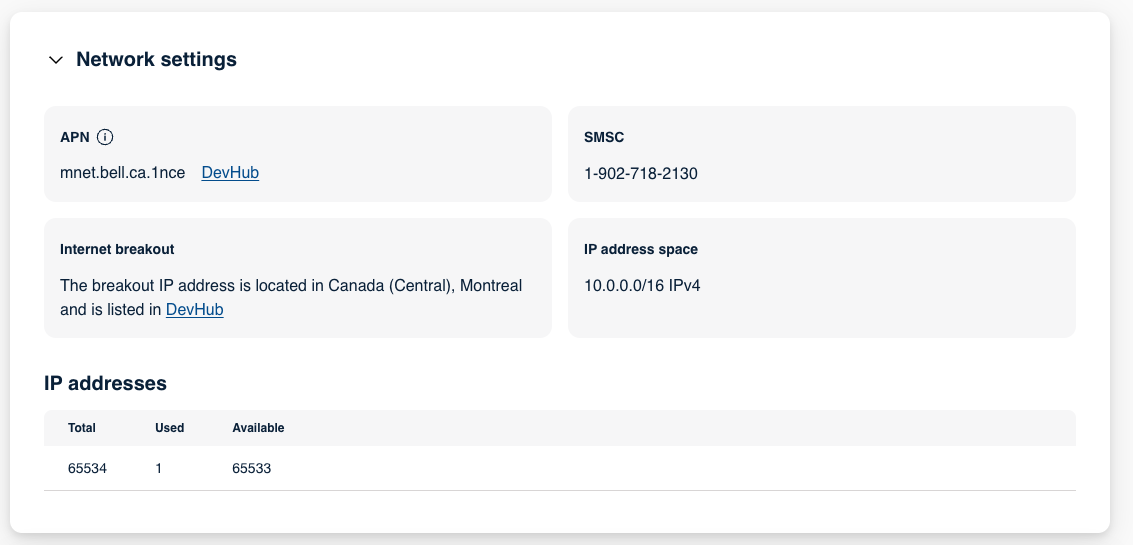Collapse the Network settings section chevron
The image size is (1133, 545).
(56, 60)
